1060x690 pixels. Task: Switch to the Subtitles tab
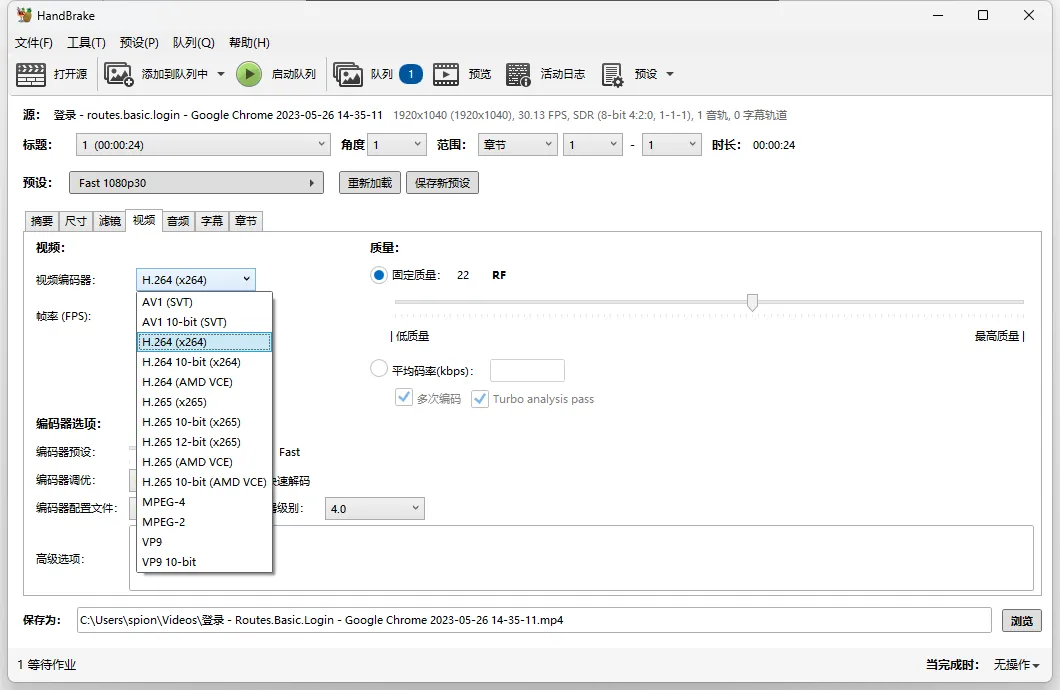pos(212,221)
